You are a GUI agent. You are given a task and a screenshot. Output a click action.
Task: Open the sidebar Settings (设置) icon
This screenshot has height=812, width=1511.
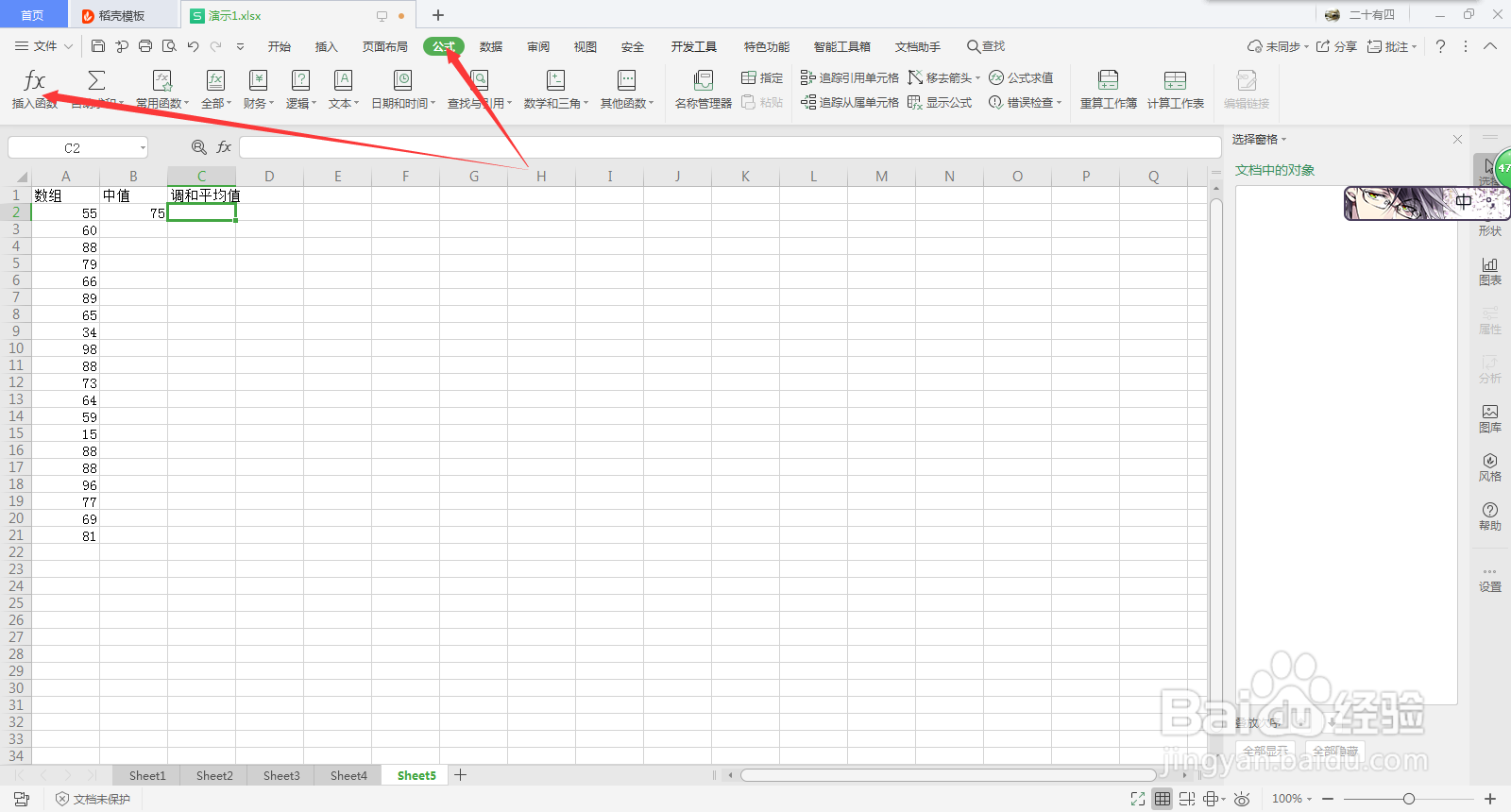point(1490,579)
